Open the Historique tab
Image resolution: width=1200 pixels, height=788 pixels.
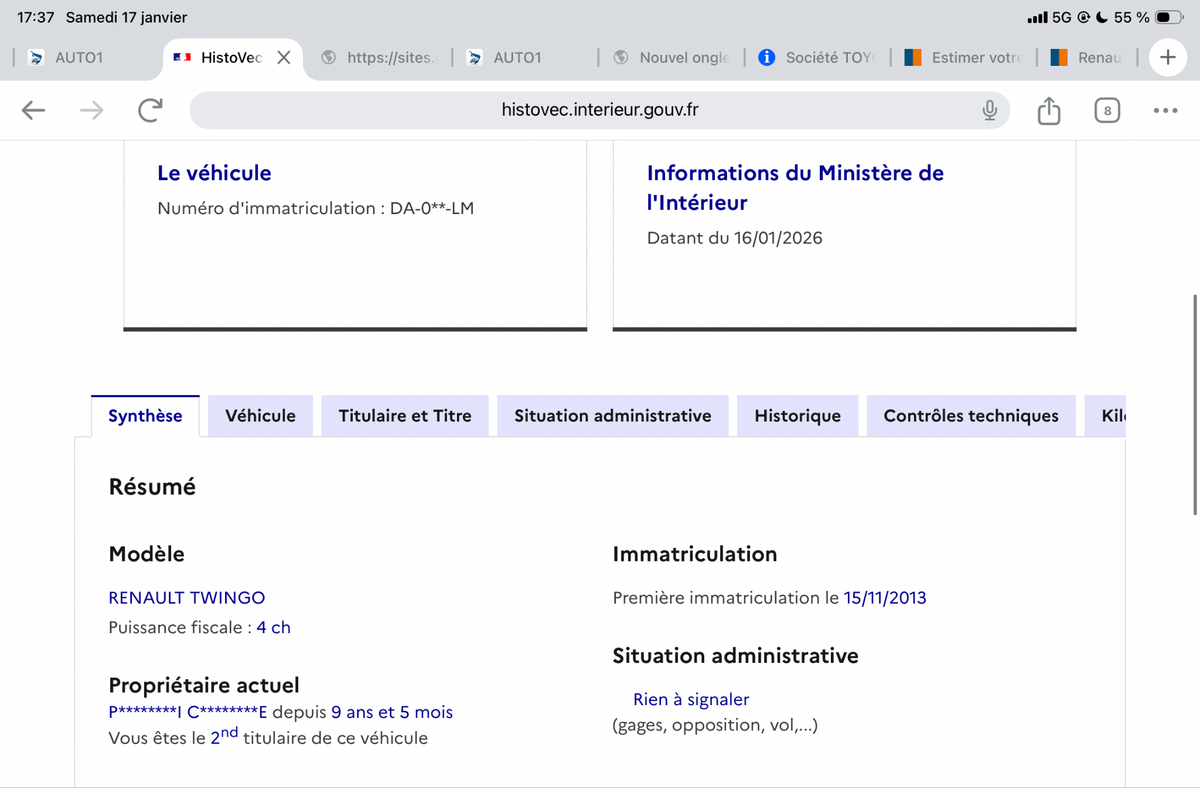click(797, 416)
